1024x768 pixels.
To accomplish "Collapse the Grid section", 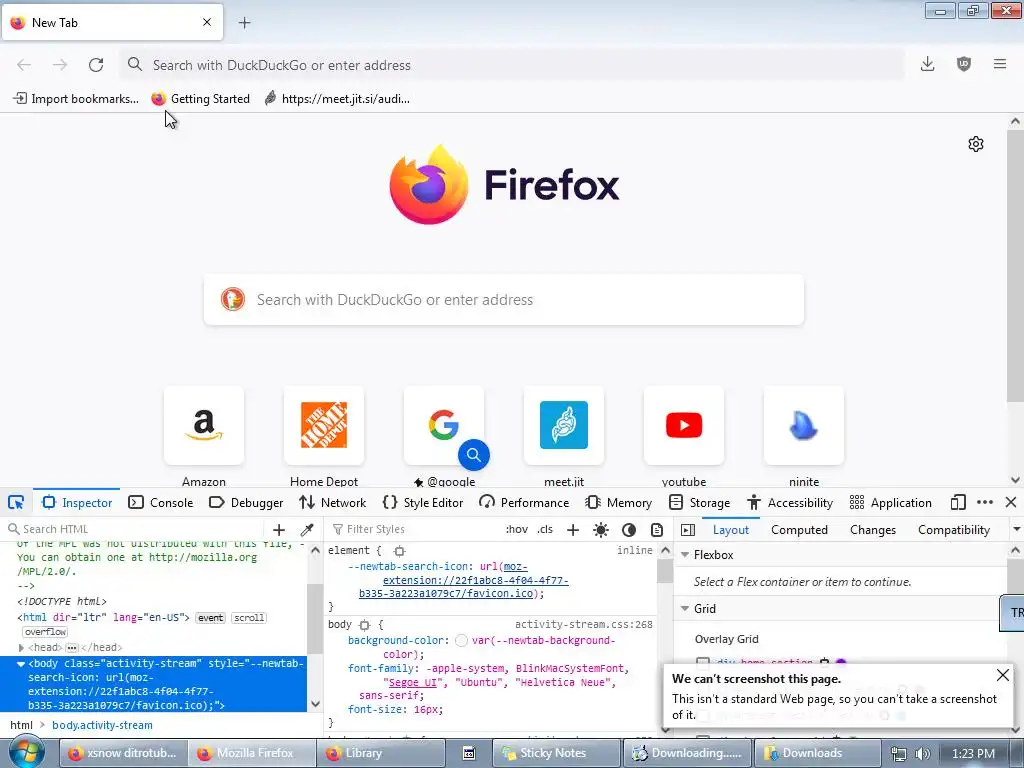I will coord(685,609).
